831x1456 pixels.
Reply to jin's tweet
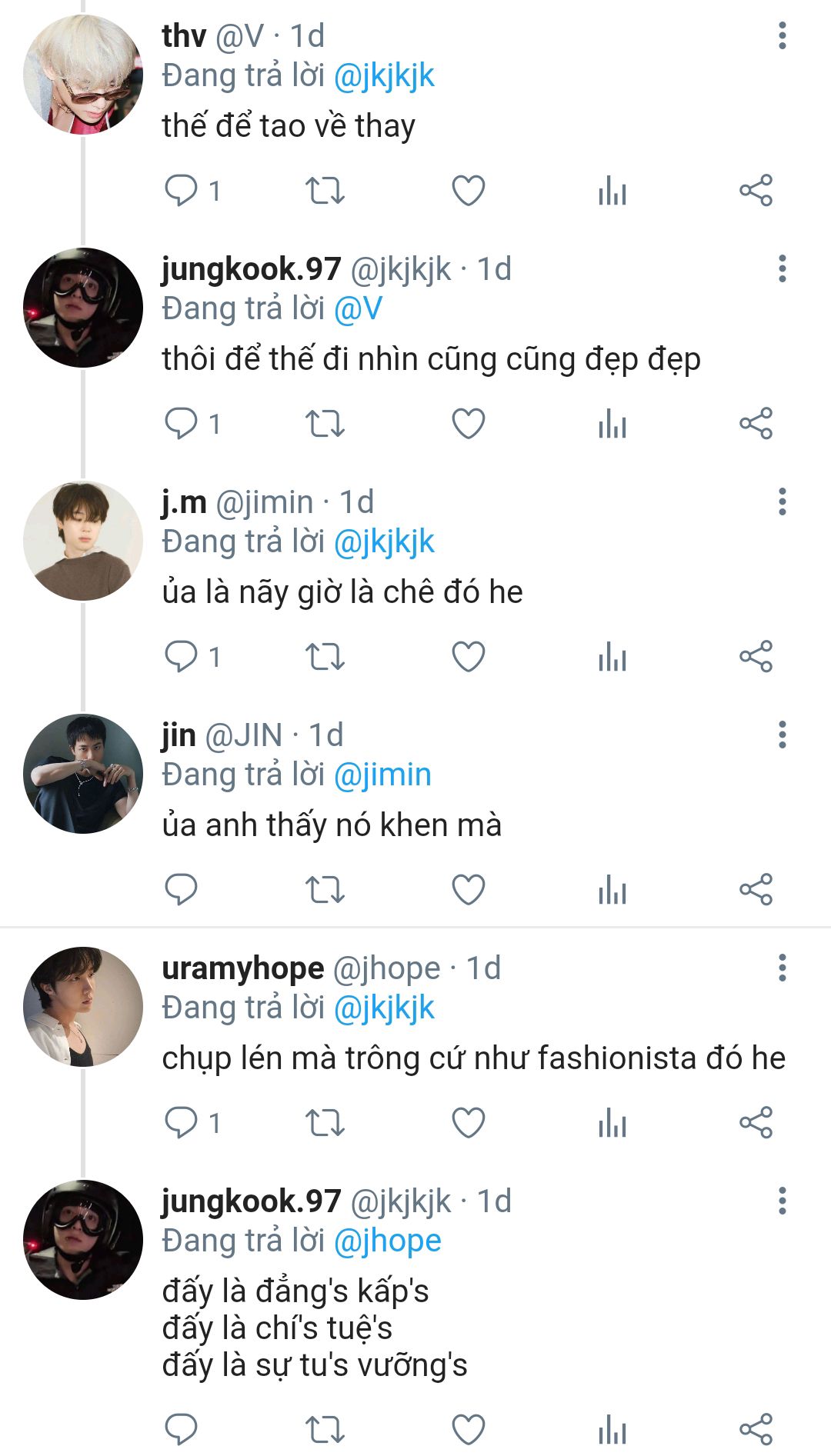point(182,890)
